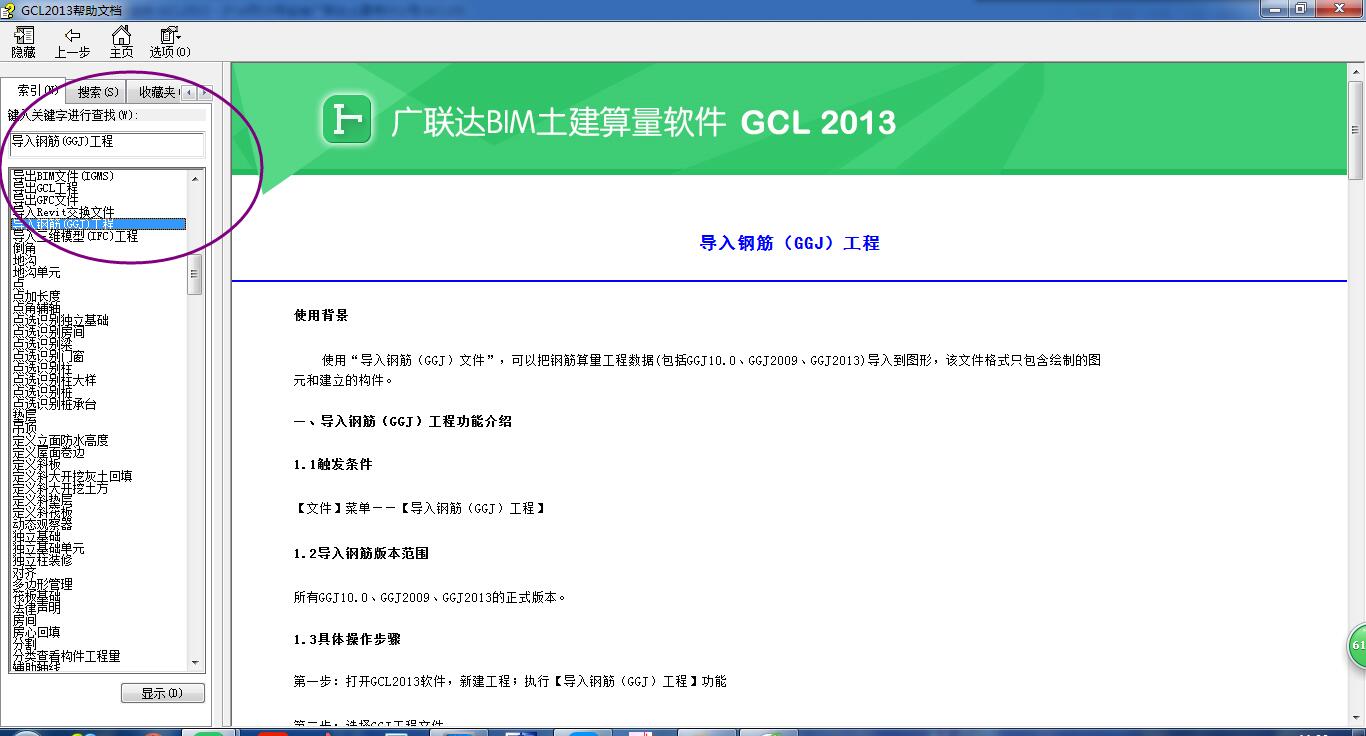The width and height of the screenshot is (1366, 736).
Task: Select index entry 定义斜大开挖灰土回填
Action: 72,476
